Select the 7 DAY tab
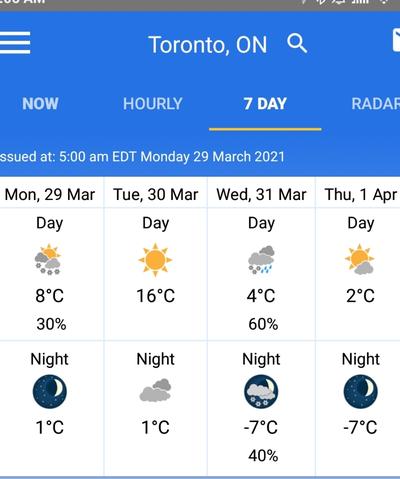400x479 pixels. pyautogui.click(x=265, y=104)
